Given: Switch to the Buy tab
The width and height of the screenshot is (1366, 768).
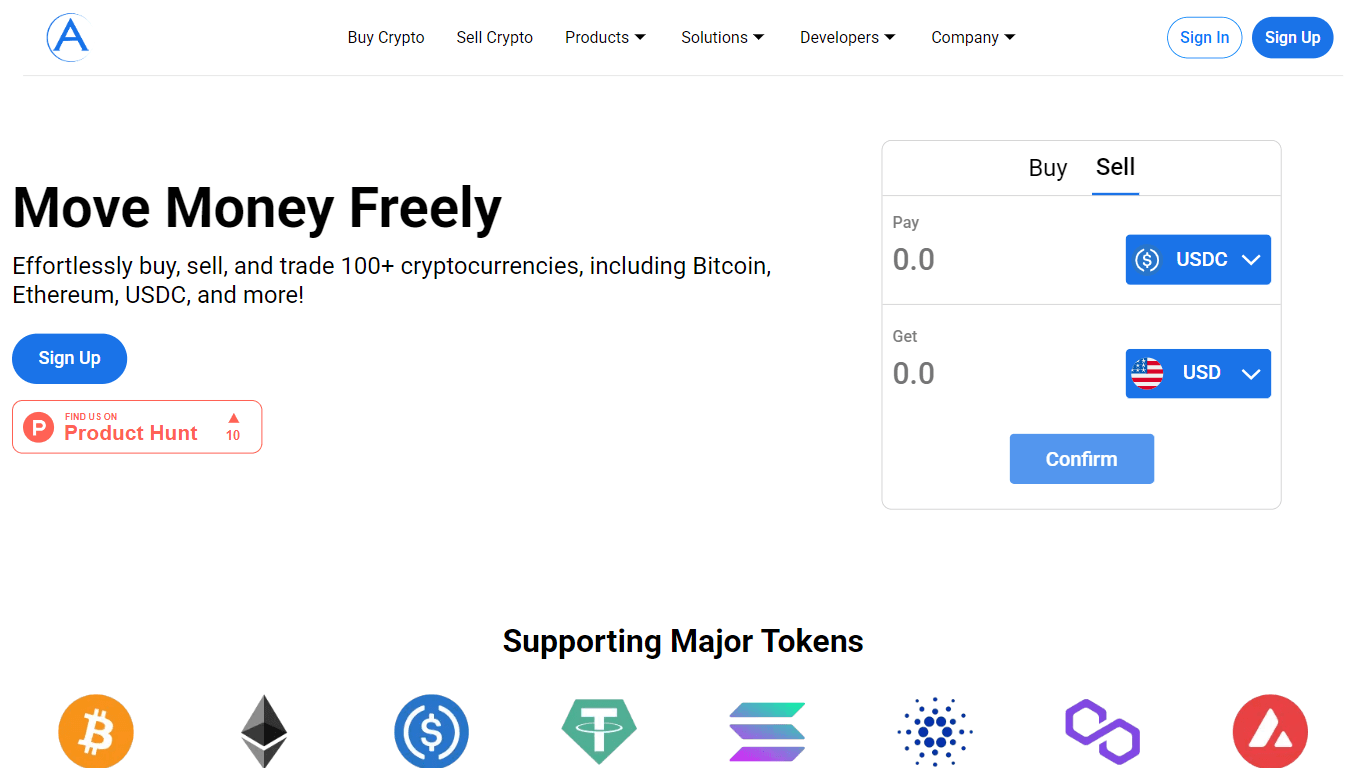Looking at the screenshot, I should click(x=1048, y=168).
